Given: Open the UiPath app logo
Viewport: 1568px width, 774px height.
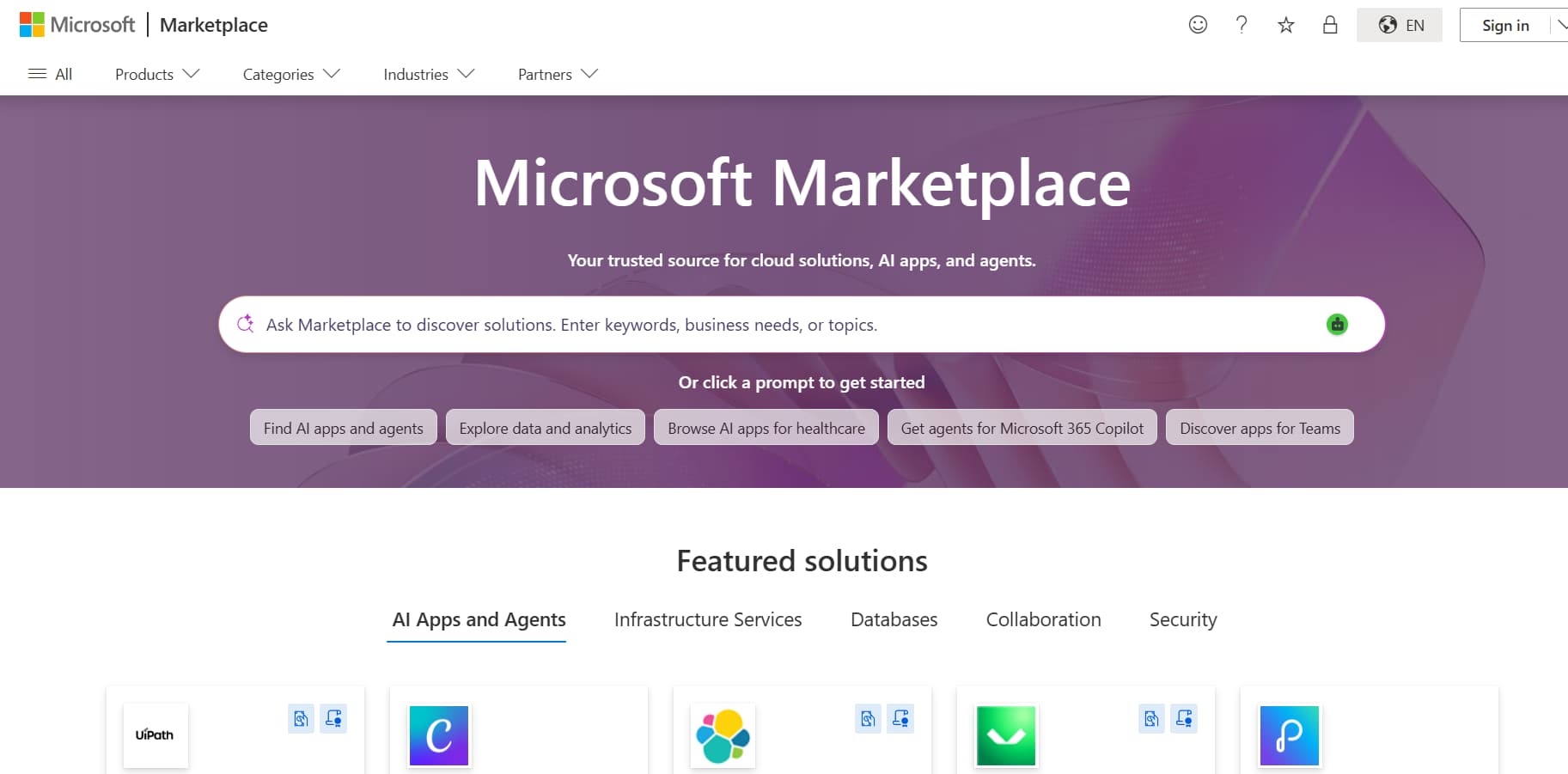Looking at the screenshot, I should click(x=156, y=735).
